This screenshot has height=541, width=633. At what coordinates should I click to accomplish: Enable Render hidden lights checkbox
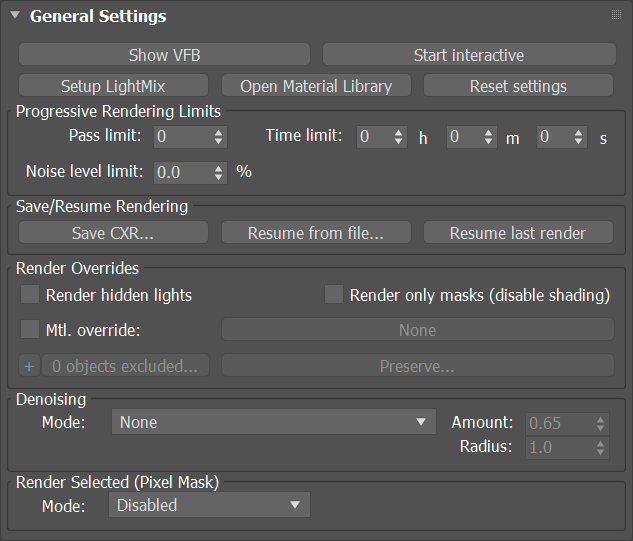pyautogui.click(x=30, y=294)
